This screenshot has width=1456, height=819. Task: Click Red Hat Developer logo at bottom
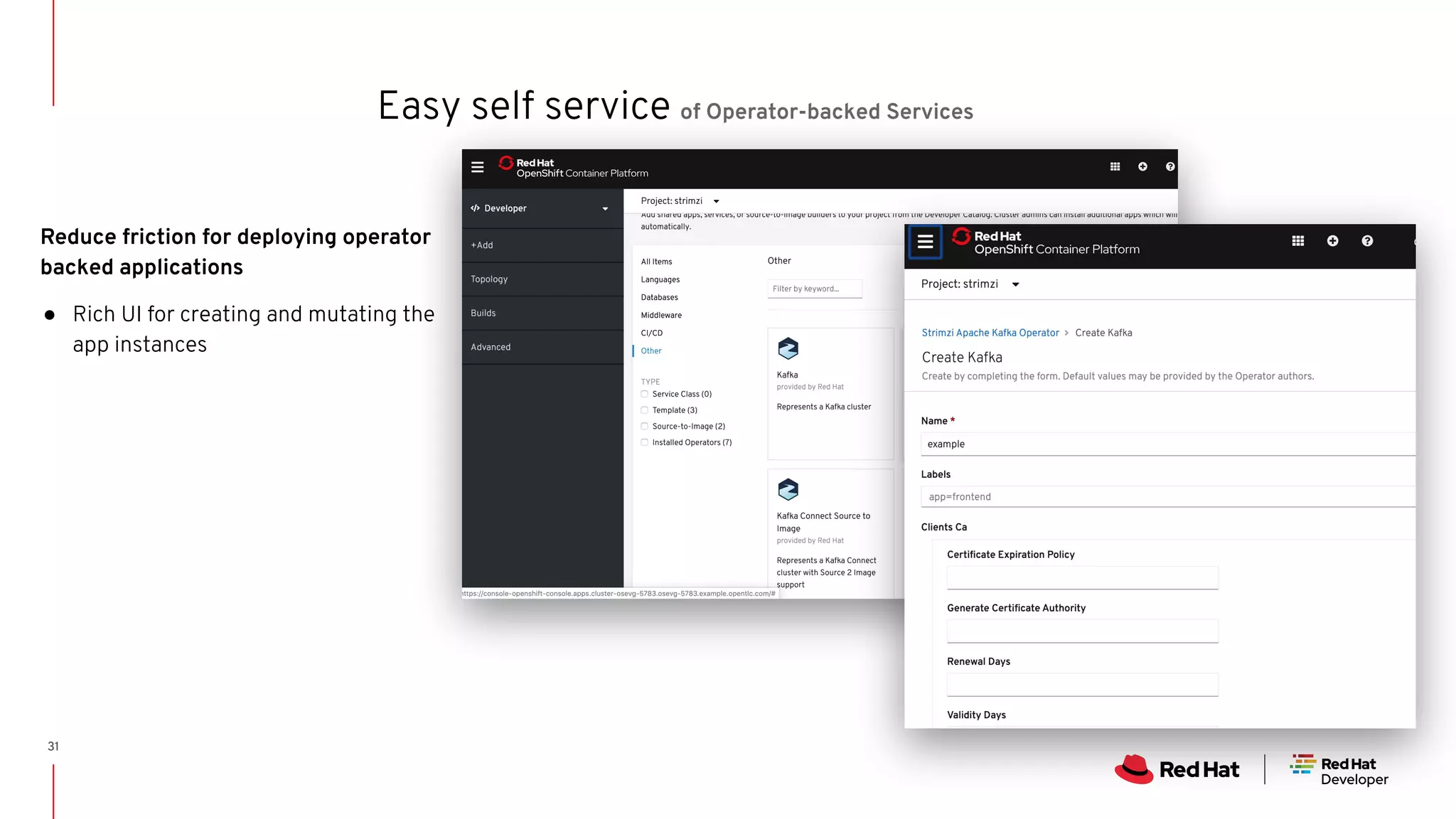coord(1339,771)
